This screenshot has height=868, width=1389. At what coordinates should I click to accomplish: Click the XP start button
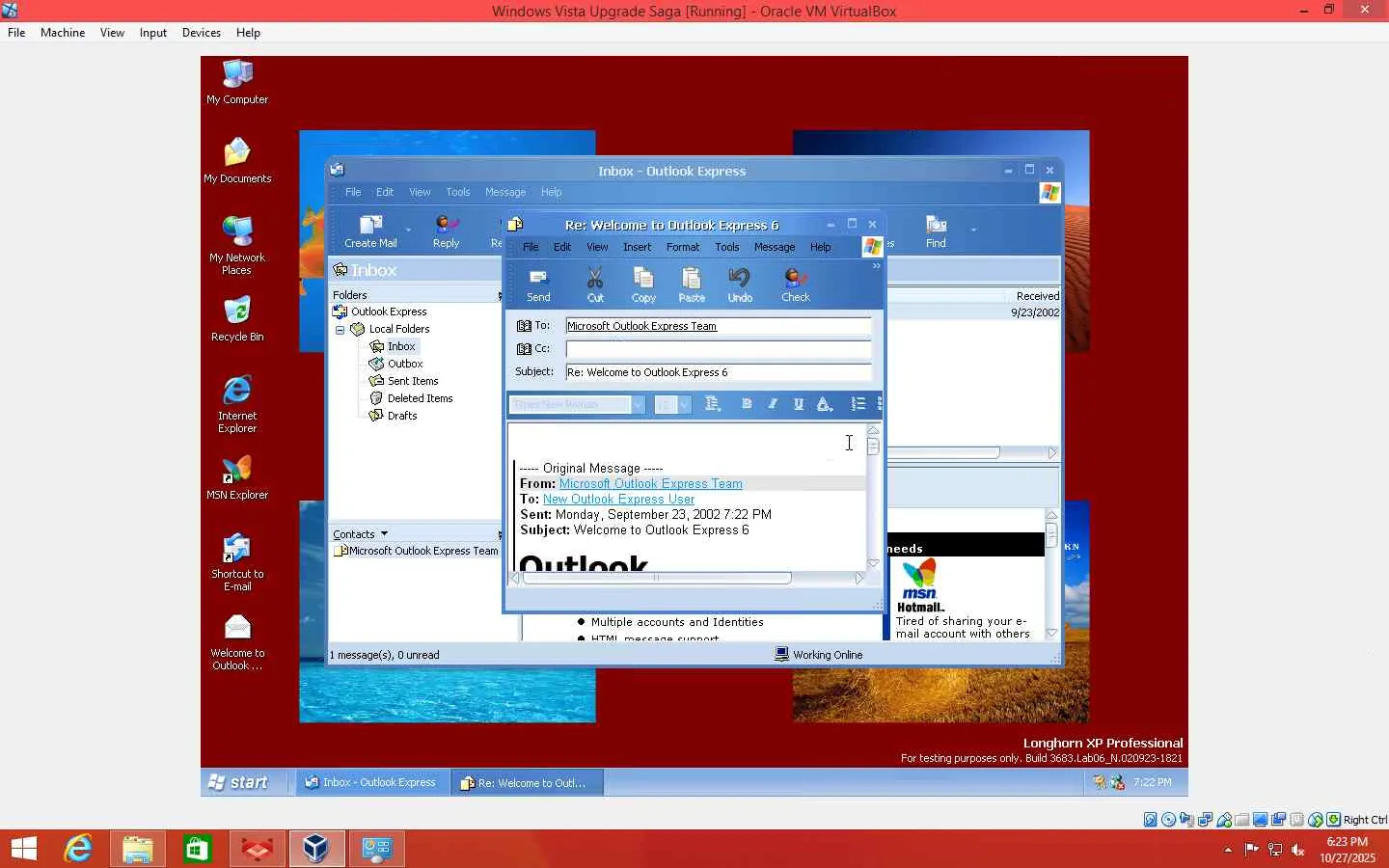239,782
